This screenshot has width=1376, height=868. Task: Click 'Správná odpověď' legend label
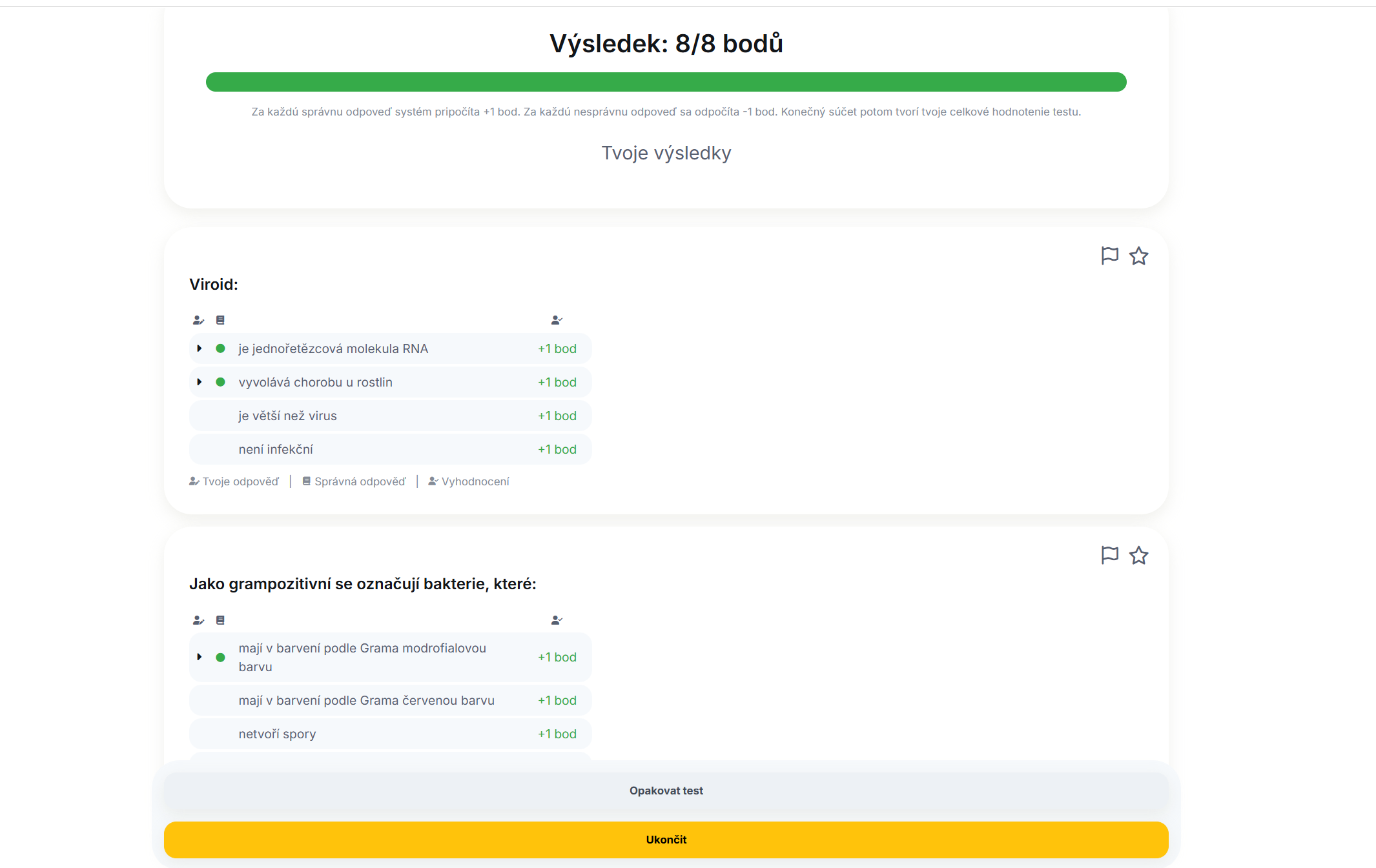point(360,481)
